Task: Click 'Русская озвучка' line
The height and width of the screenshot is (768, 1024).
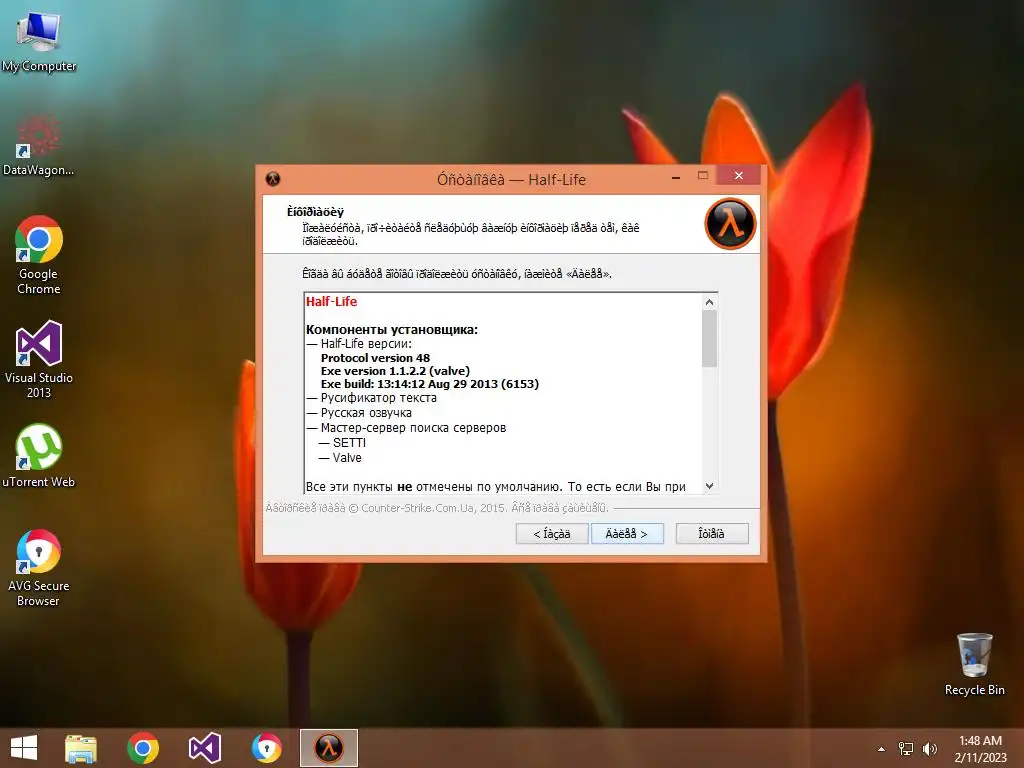Action: click(359, 413)
